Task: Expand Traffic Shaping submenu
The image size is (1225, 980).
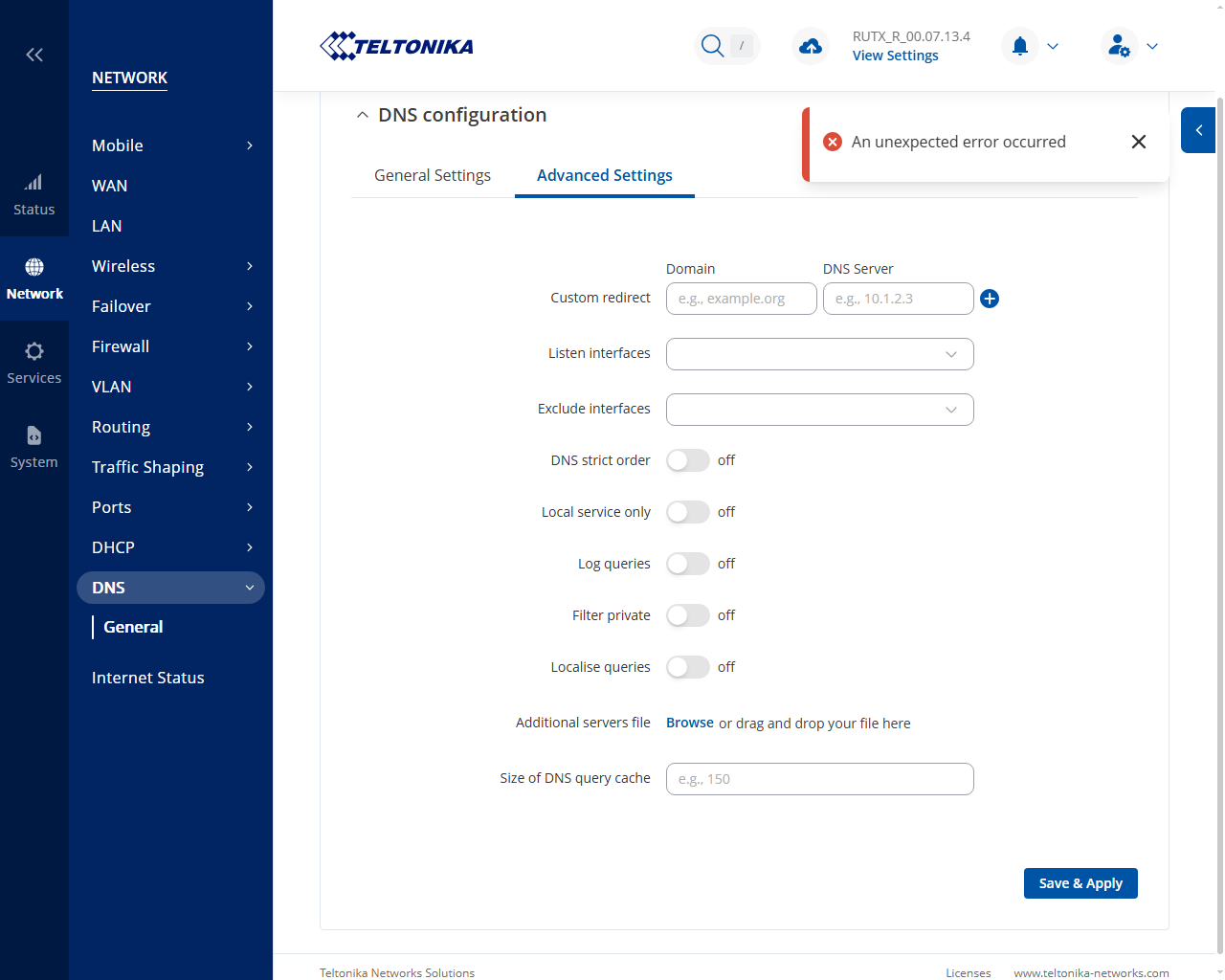Action: click(x=250, y=467)
